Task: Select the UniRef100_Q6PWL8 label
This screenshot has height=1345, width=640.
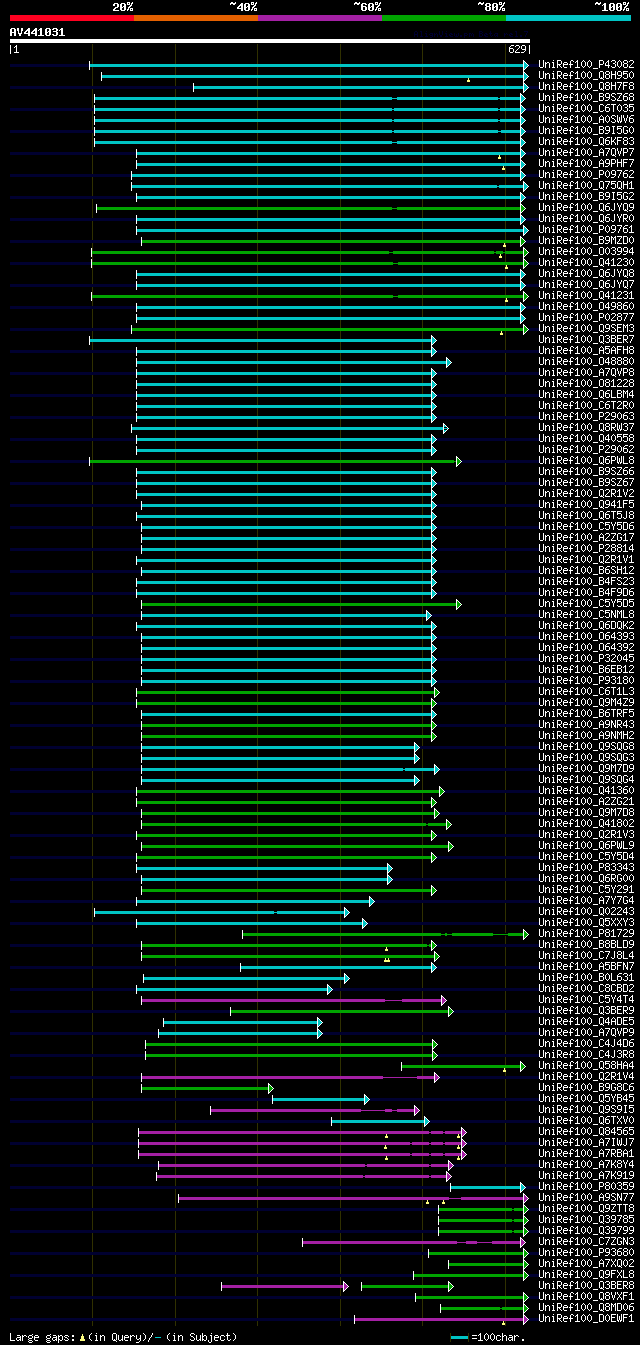Action: (584, 460)
